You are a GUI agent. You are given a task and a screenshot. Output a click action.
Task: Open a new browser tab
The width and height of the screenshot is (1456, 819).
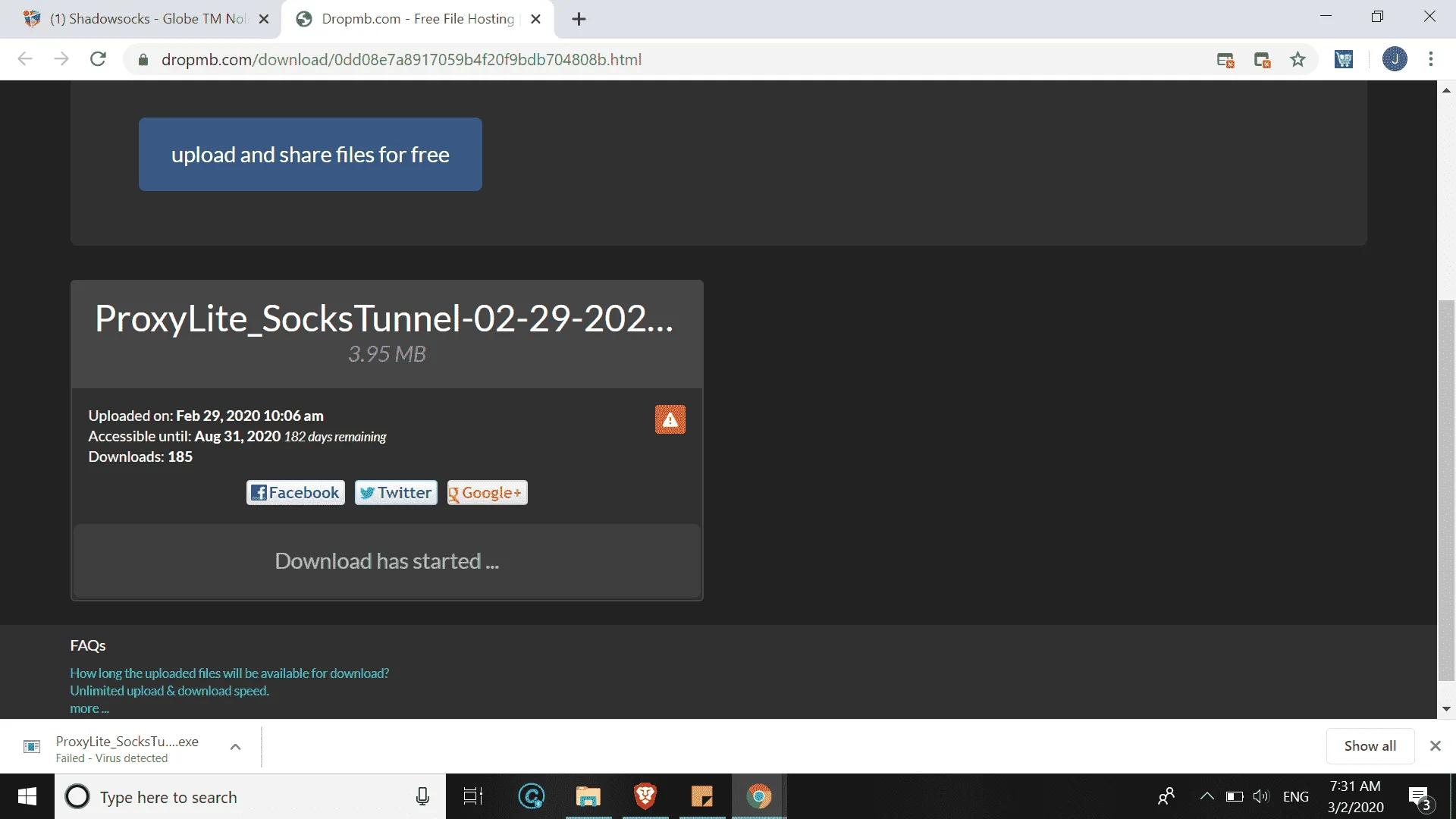tap(579, 19)
